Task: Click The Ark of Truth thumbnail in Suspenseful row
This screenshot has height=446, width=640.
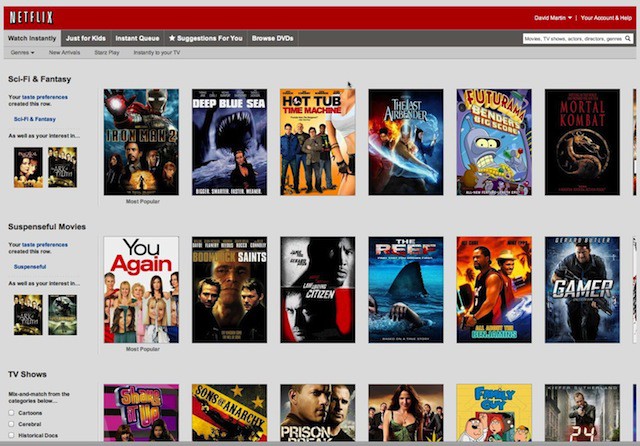Action: pyautogui.click(x=28, y=315)
